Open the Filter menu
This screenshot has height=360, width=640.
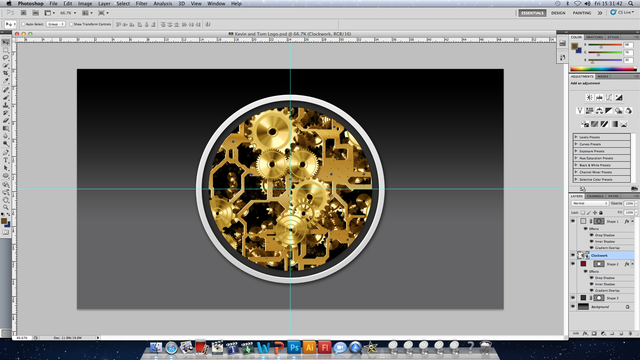pyautogui.click(x=142, y=4)
